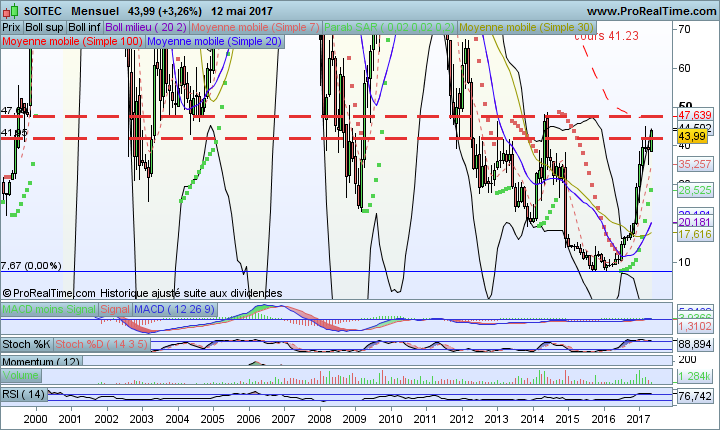Image resolution: width=720 pixels, height=430 pixels.
Task: Select Moyenne mobile (Simple 30) label
Action: click(527, 28)
